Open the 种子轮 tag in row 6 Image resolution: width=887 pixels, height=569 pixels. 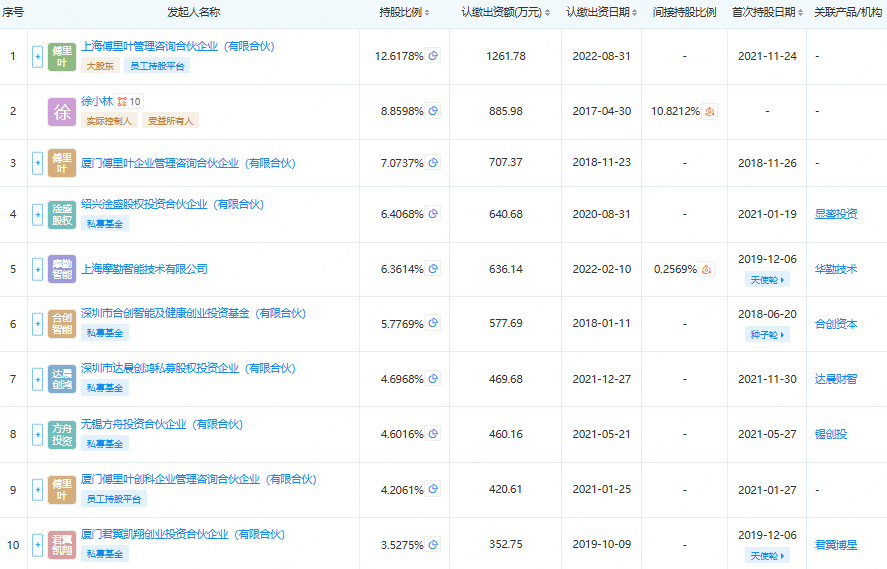(766, 335)
